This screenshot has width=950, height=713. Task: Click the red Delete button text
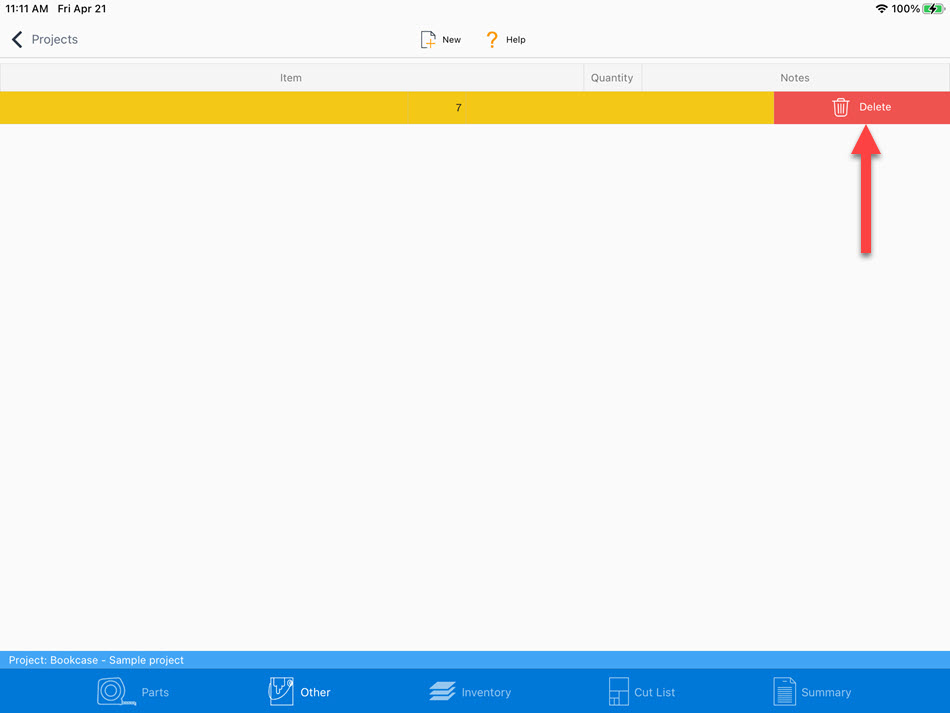click(x=875, y=107)
